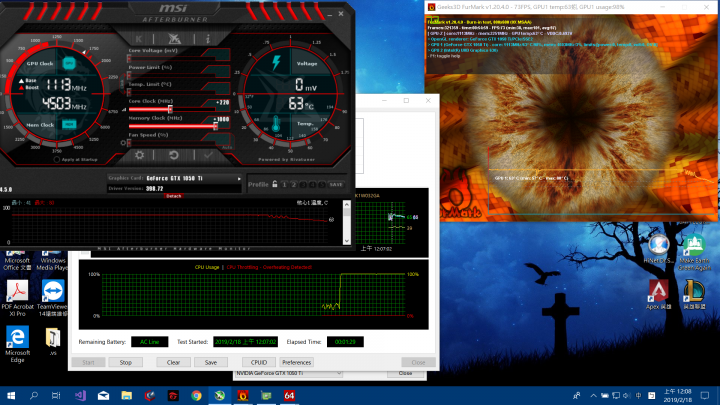The width and height of the screenshot is (720, 405).
Task: Toggle the profile lock icon
Action: (x=275, y=184)
